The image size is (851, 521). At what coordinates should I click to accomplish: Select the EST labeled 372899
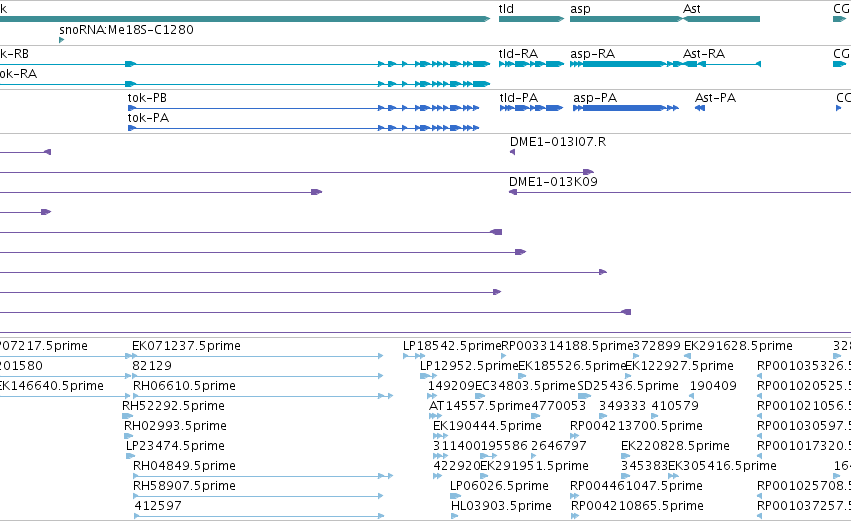[x=657, y=346]
